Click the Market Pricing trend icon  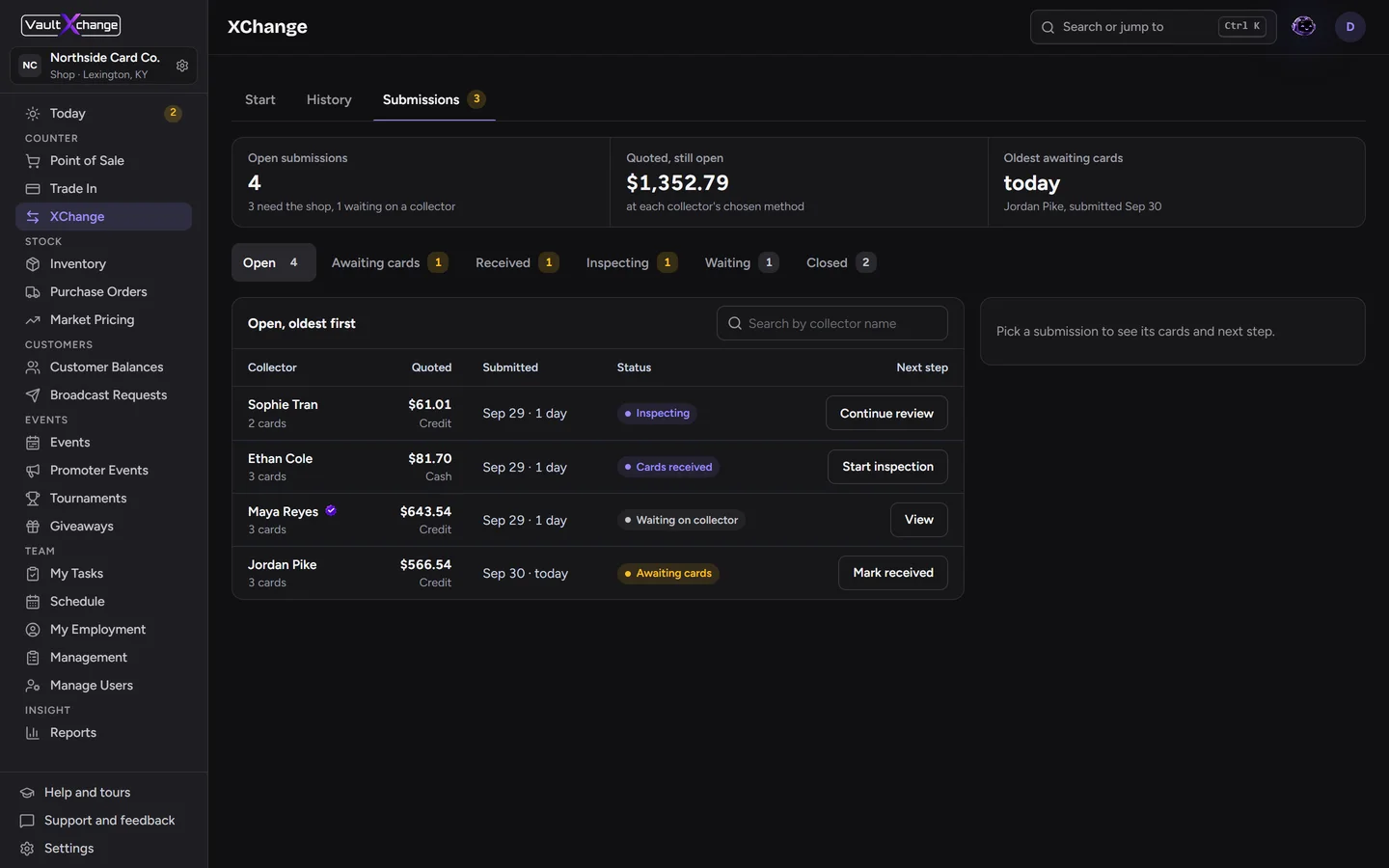33,320
